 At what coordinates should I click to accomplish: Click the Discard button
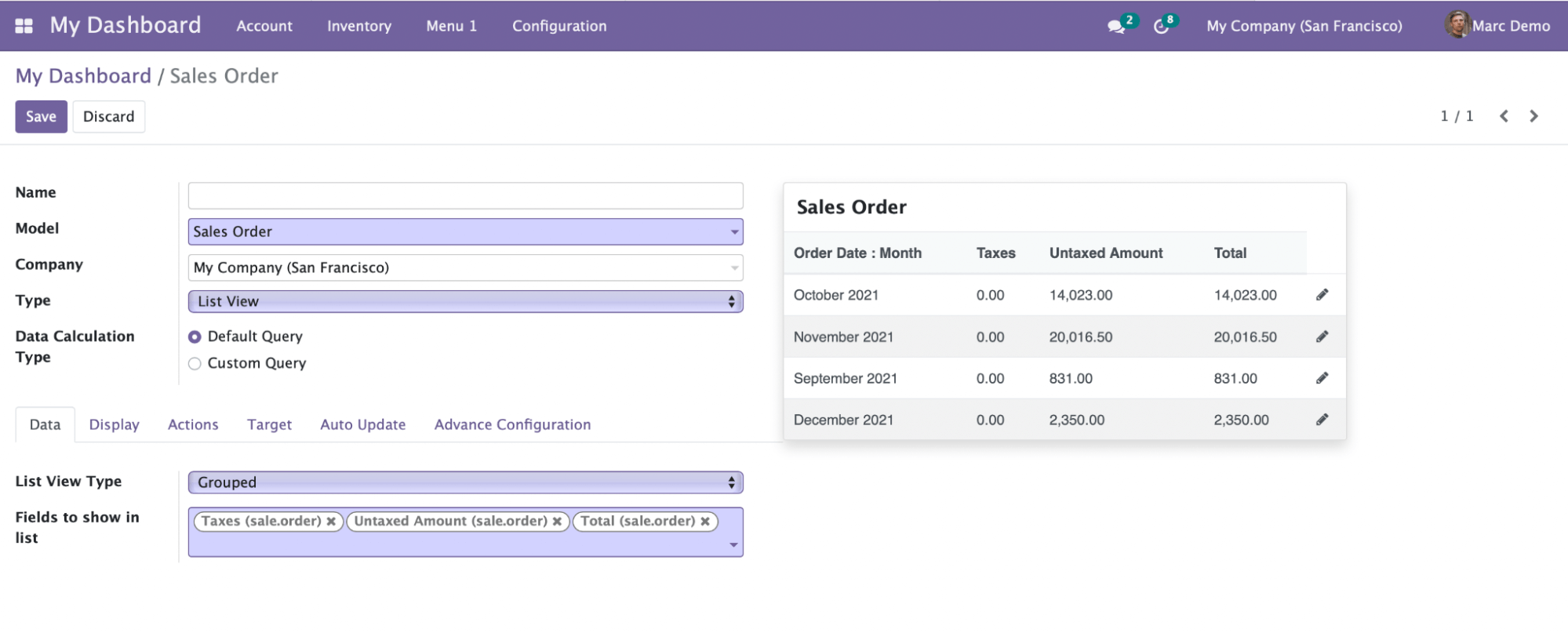pos(108,116)
